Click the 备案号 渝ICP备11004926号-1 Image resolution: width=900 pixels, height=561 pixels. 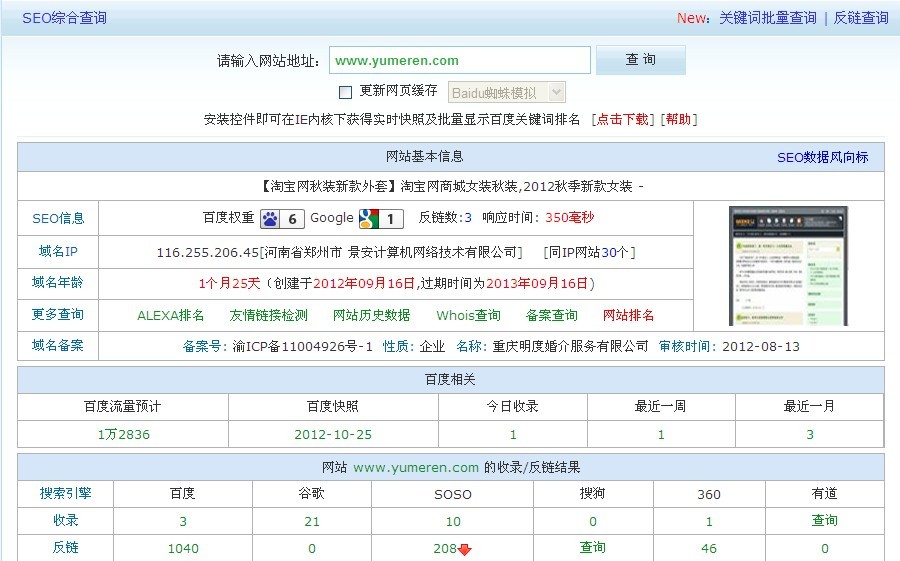tap(302, 346)
